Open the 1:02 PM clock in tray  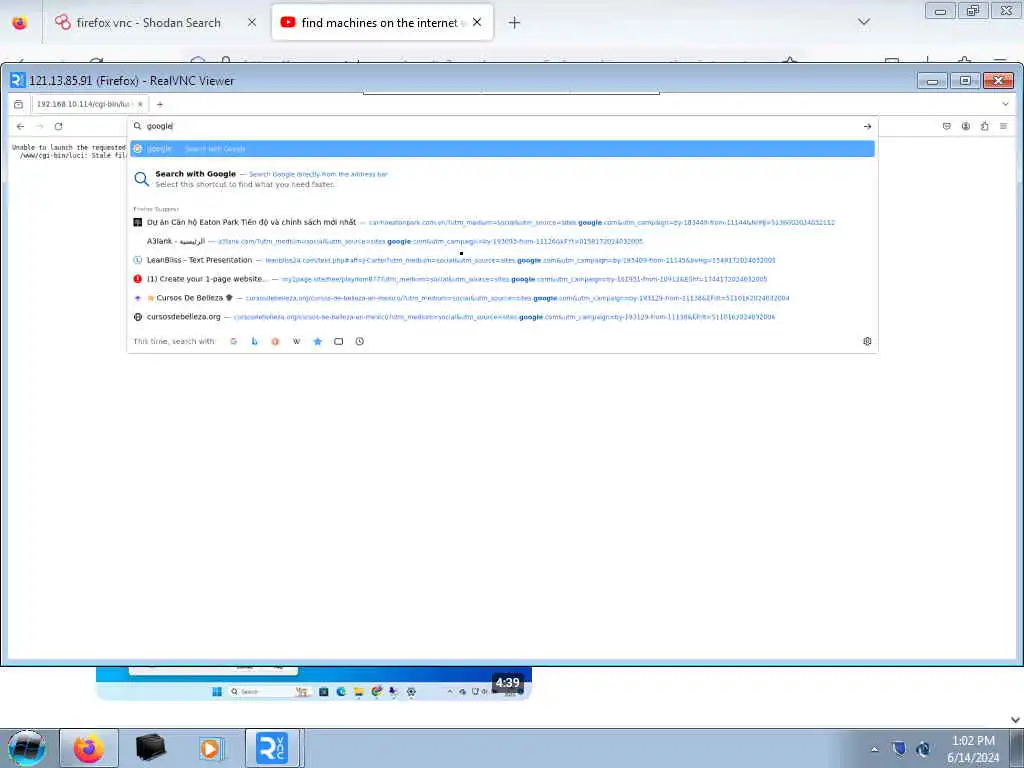point(973,749)
